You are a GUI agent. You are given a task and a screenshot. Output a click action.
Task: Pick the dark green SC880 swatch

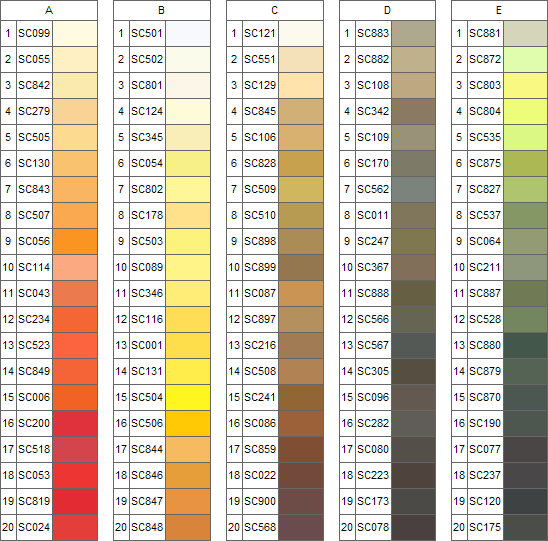(526, 345)
